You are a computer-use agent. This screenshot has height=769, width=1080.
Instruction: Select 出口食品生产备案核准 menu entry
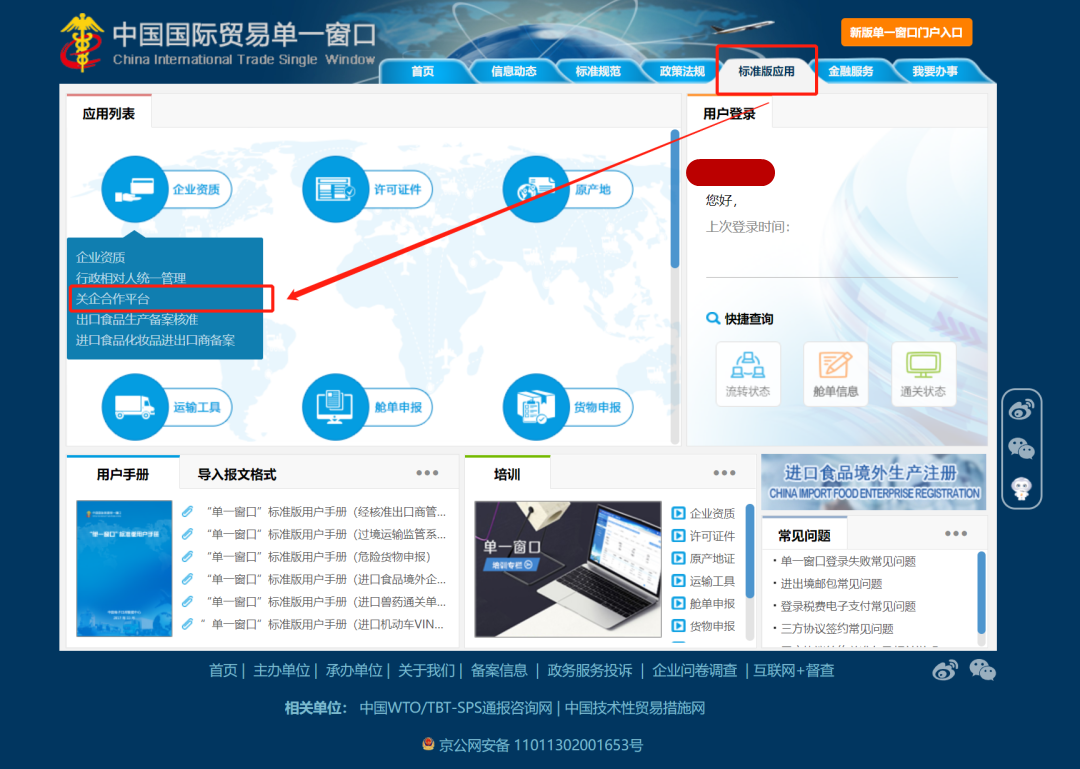(x=137, y=319)
